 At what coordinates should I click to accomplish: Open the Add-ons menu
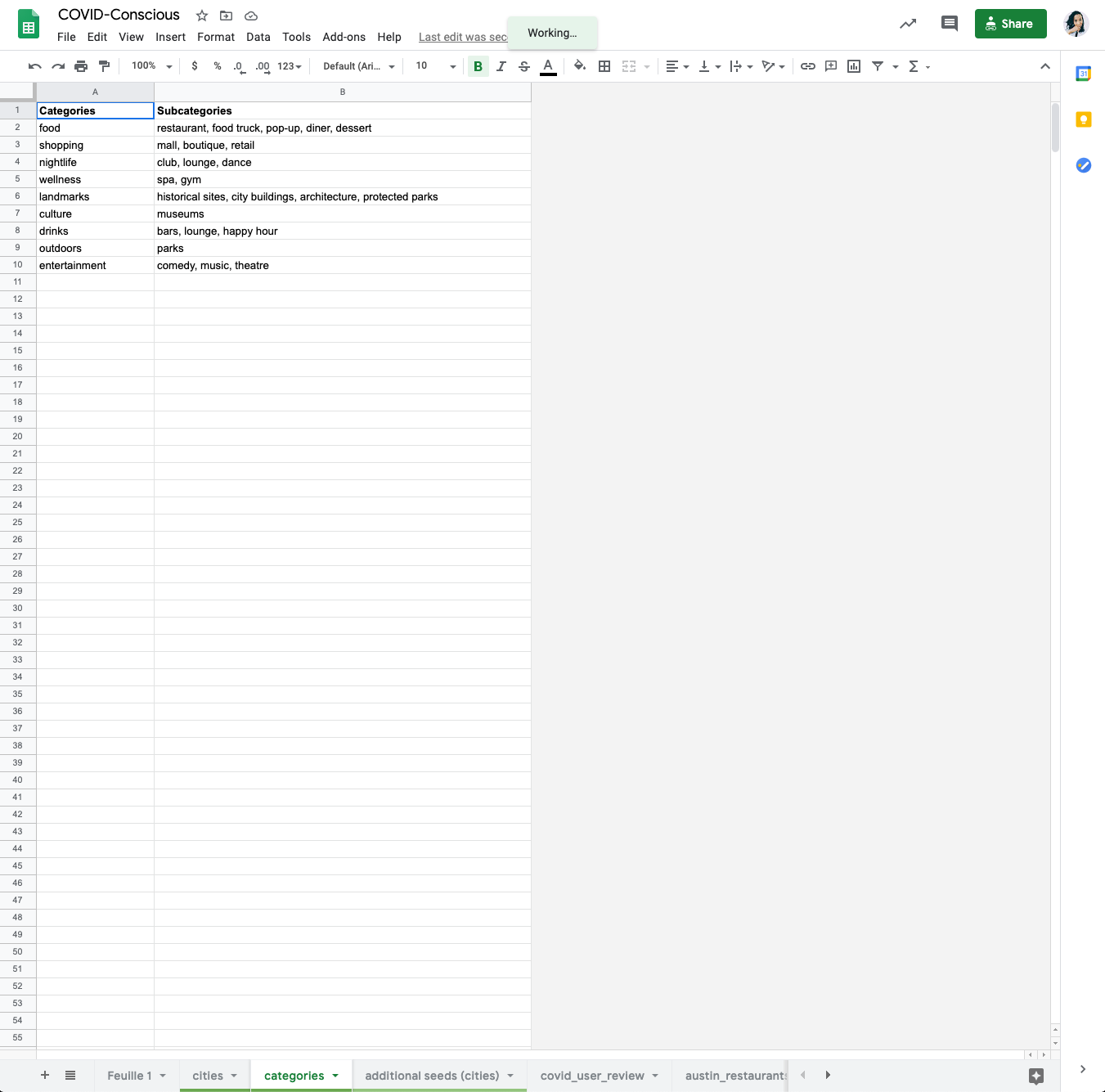[344, 37]
